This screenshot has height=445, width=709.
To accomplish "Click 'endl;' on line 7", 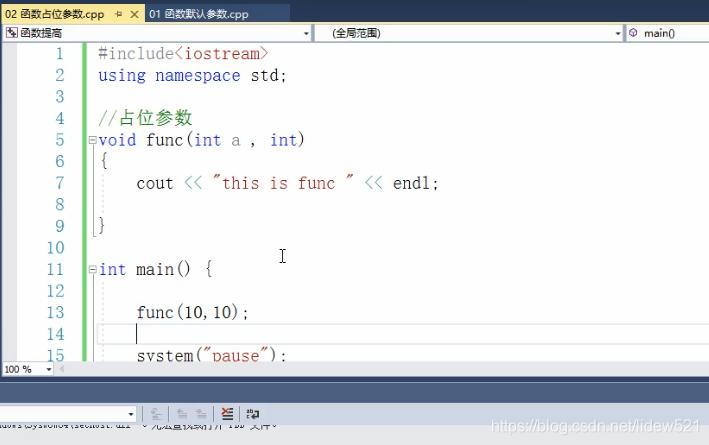I will click(416, 183).
